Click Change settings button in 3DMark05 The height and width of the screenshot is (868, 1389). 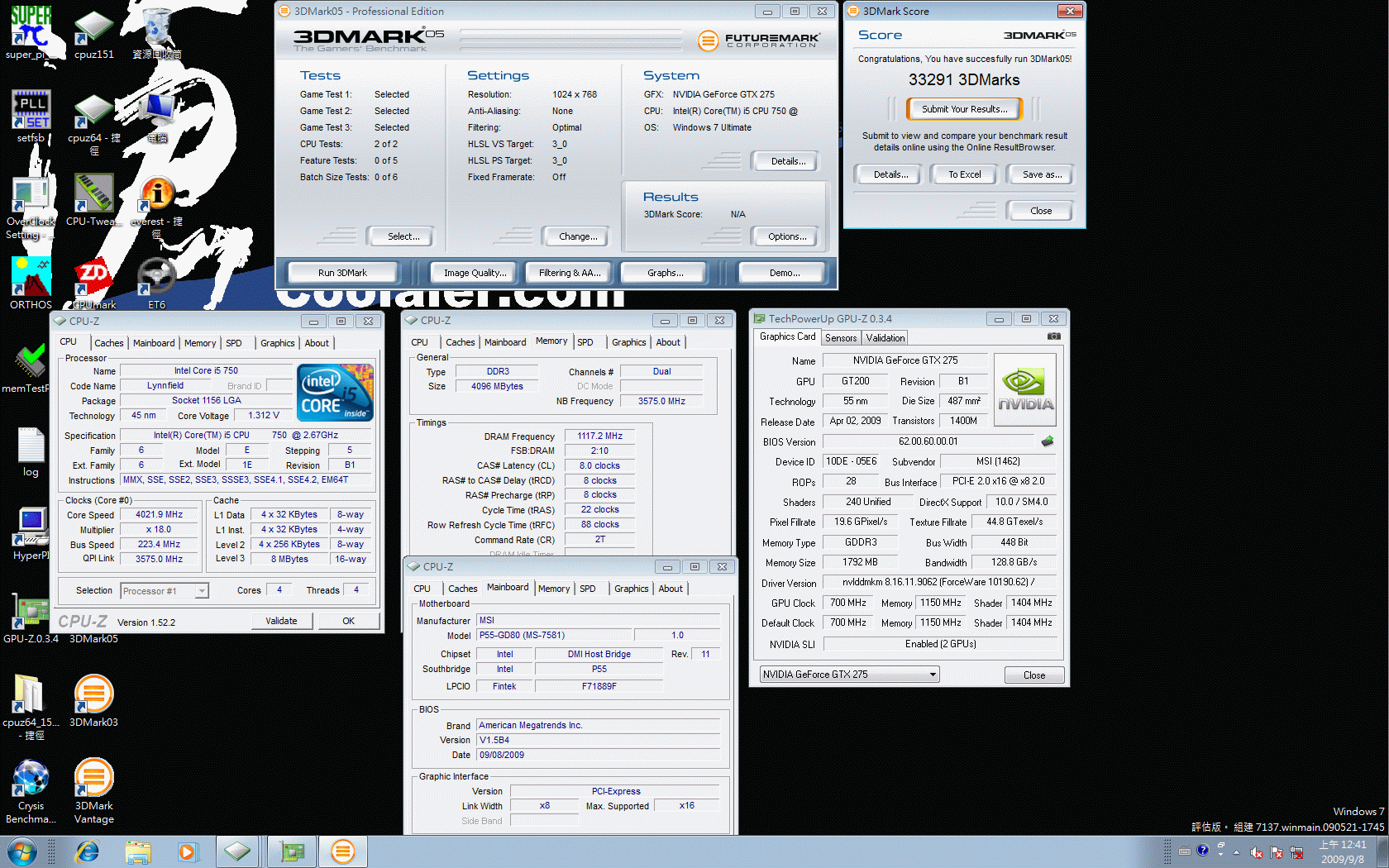pyautogui.click(x=578, y=236)
